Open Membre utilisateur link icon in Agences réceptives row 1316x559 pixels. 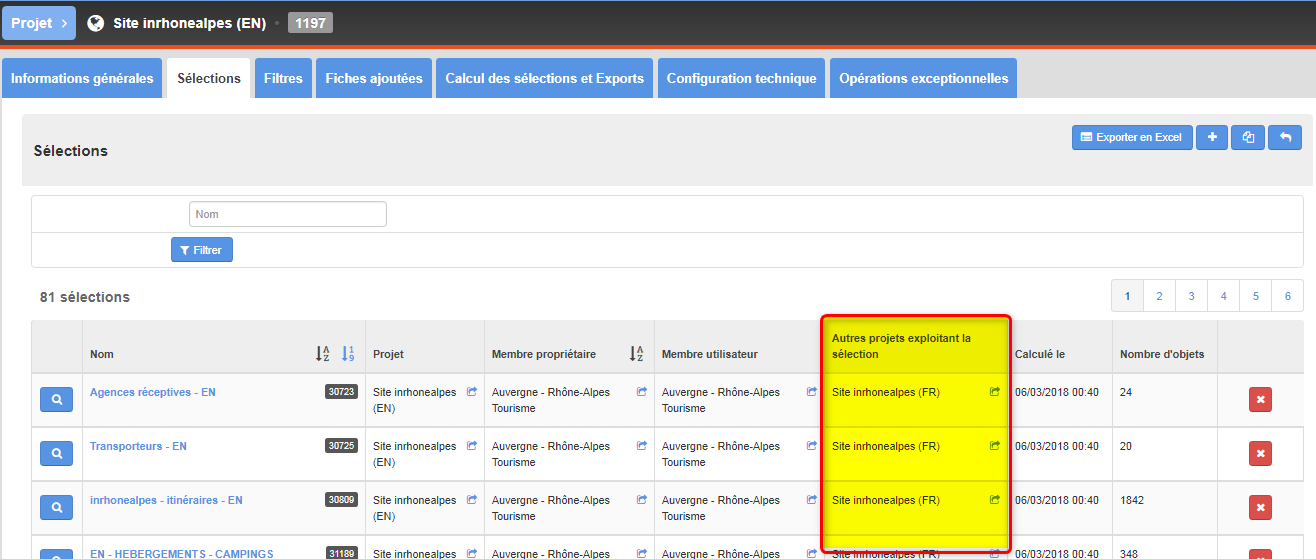812,392
